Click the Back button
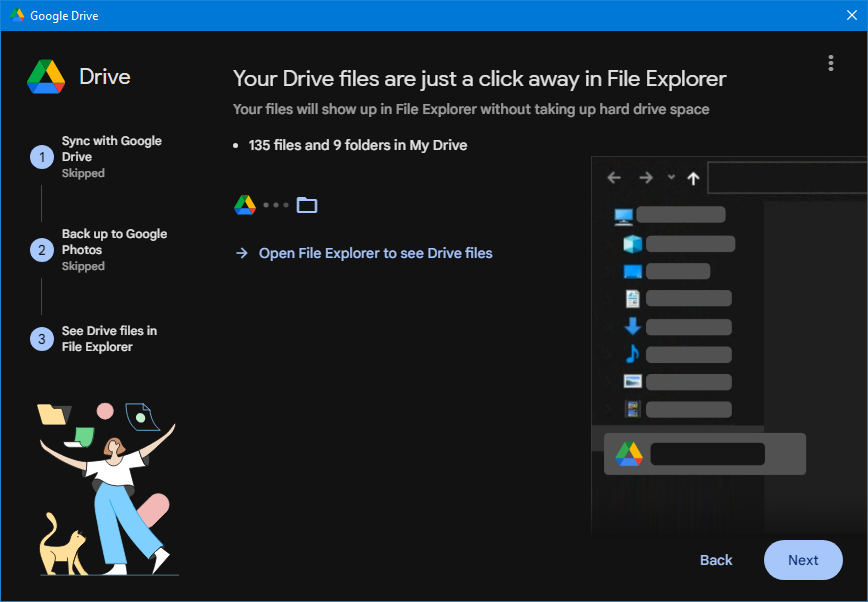The image size is (868, 602). coord(716,560)
